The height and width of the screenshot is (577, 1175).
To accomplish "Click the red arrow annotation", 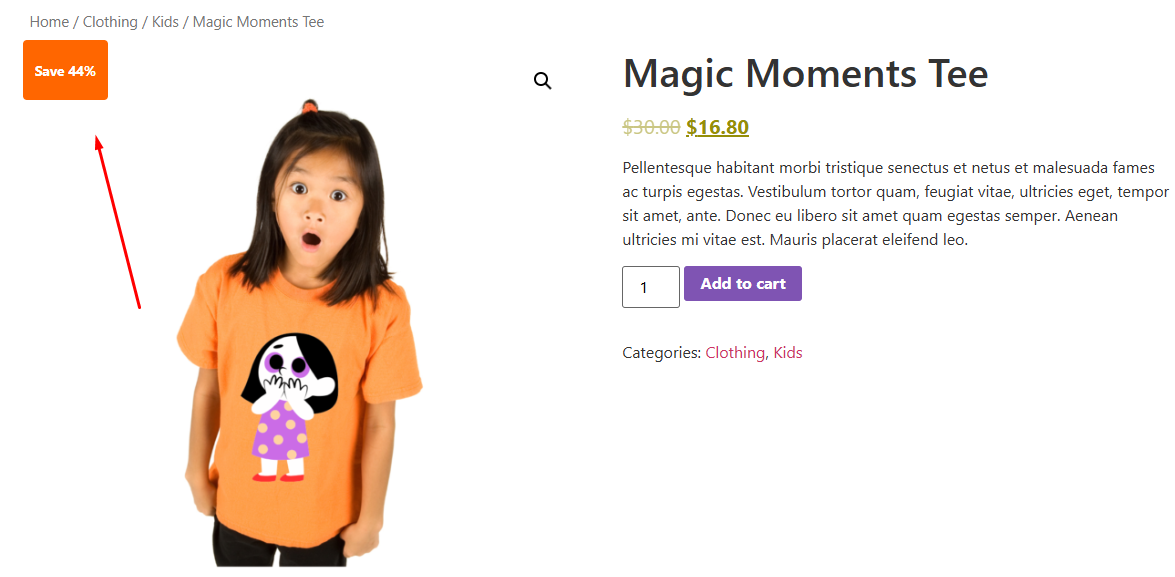I will (118, 222).
